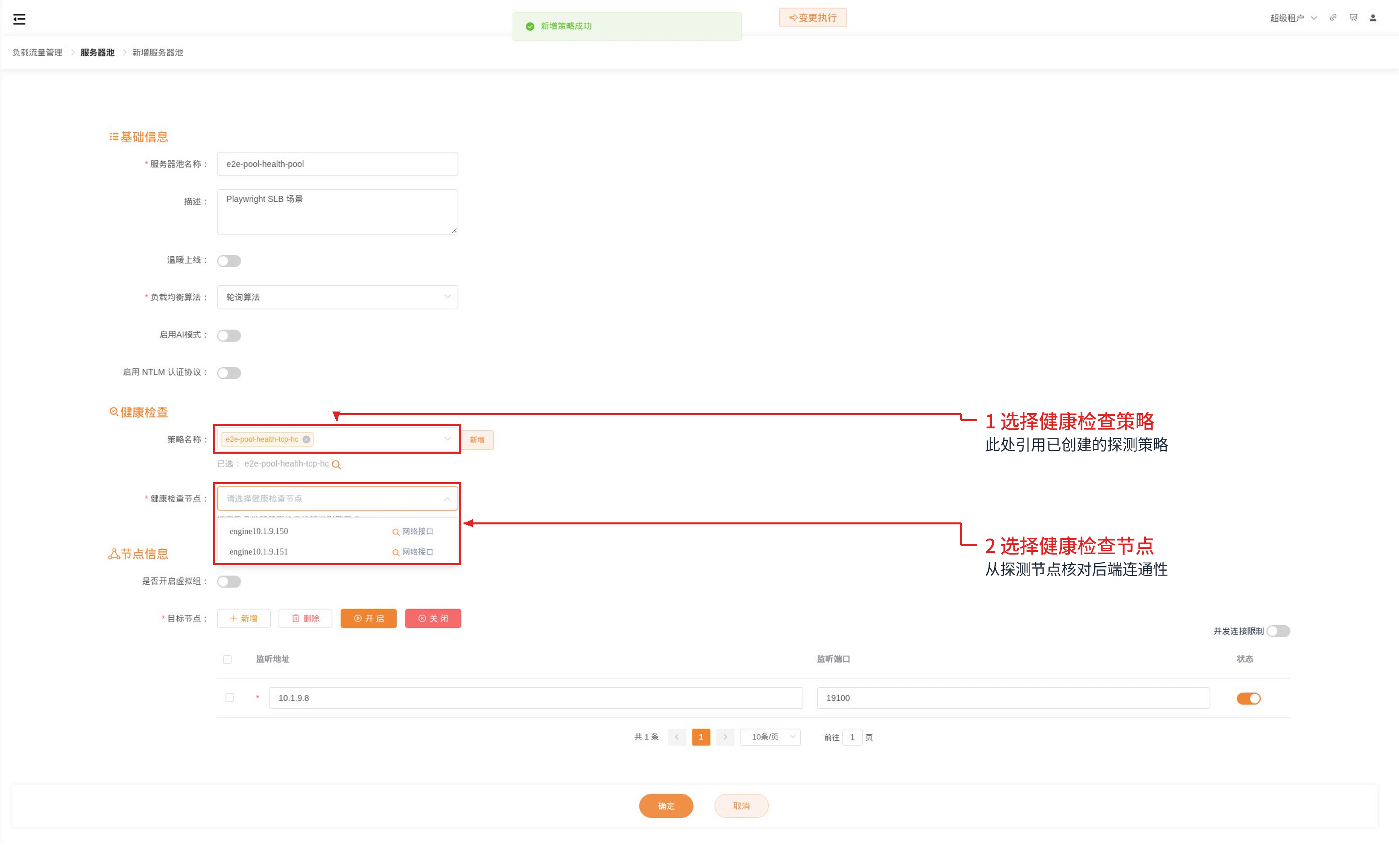The height and width of the screenshot is (868, 1399).
Task: Click 新增 button next to policy name
Action: [477, 440]
